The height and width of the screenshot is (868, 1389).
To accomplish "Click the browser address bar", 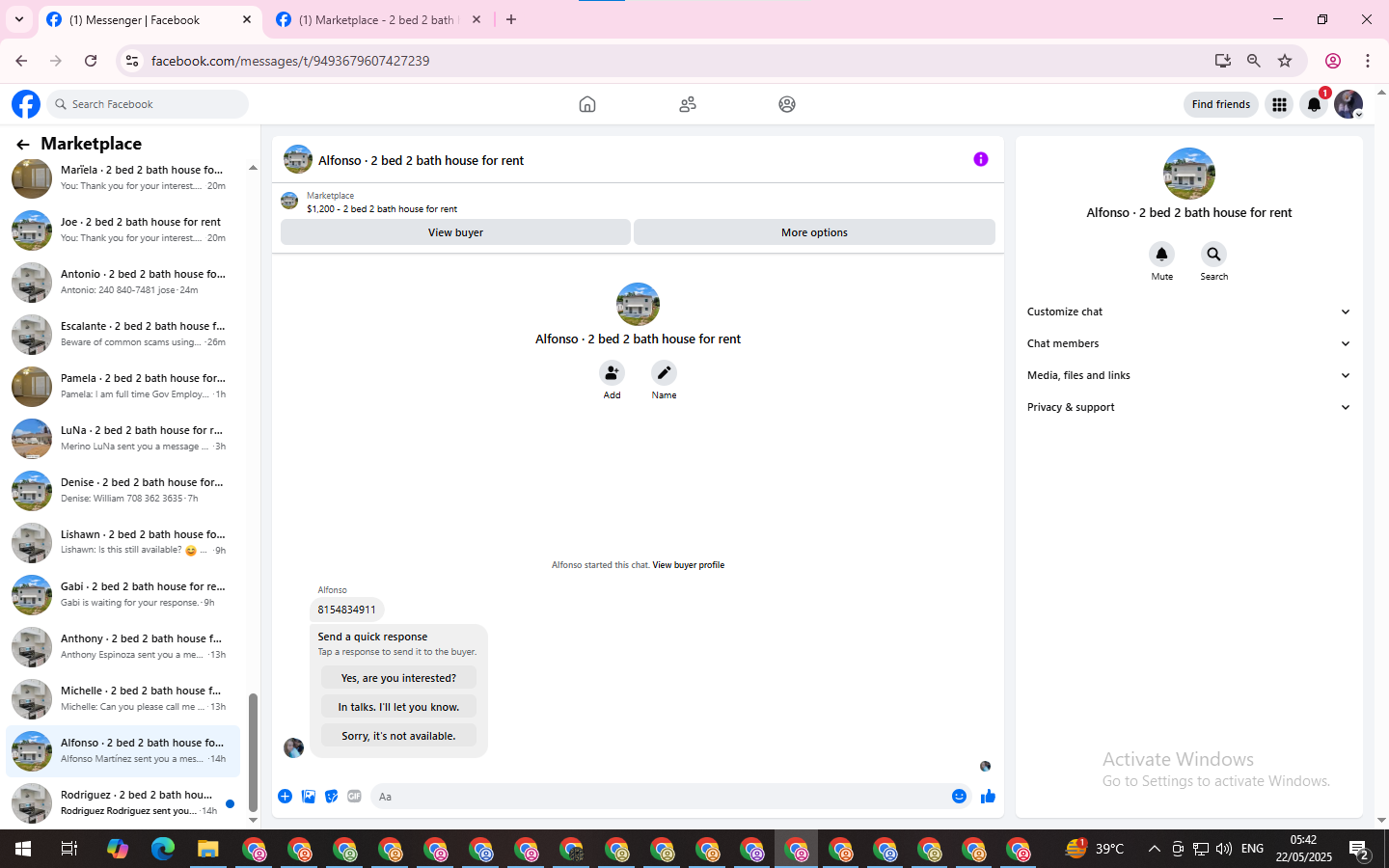I will click(675, 61).
